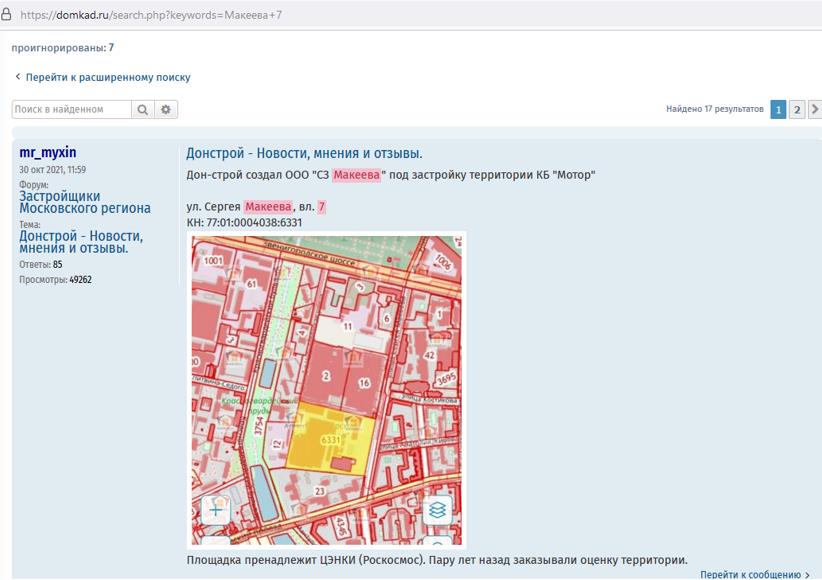822x580 pixels.
Task: Click the lock icon in address bar
Action: [7, 15]
